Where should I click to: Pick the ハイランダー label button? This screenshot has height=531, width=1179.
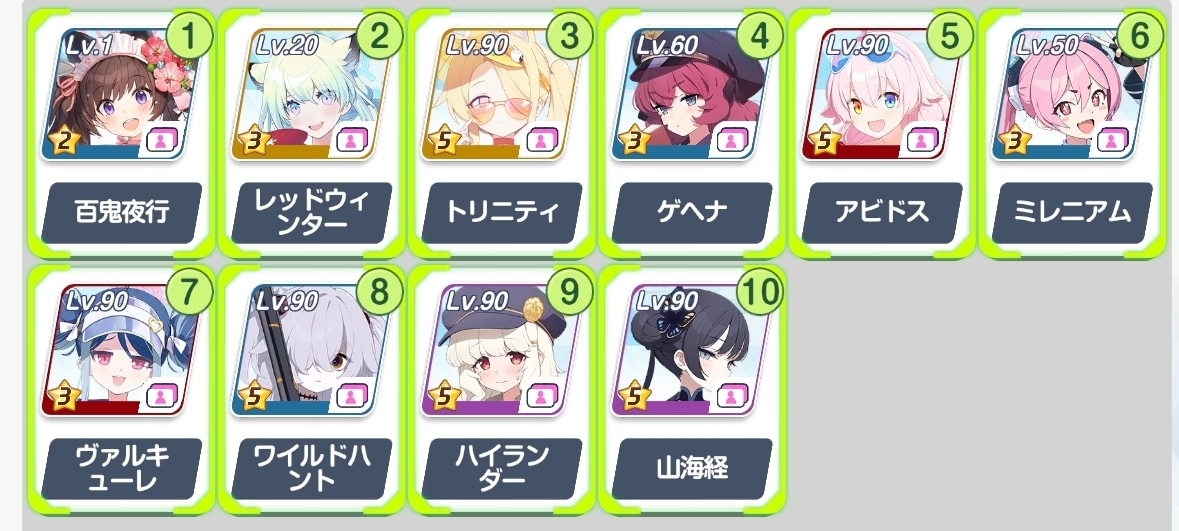(502, 469)
